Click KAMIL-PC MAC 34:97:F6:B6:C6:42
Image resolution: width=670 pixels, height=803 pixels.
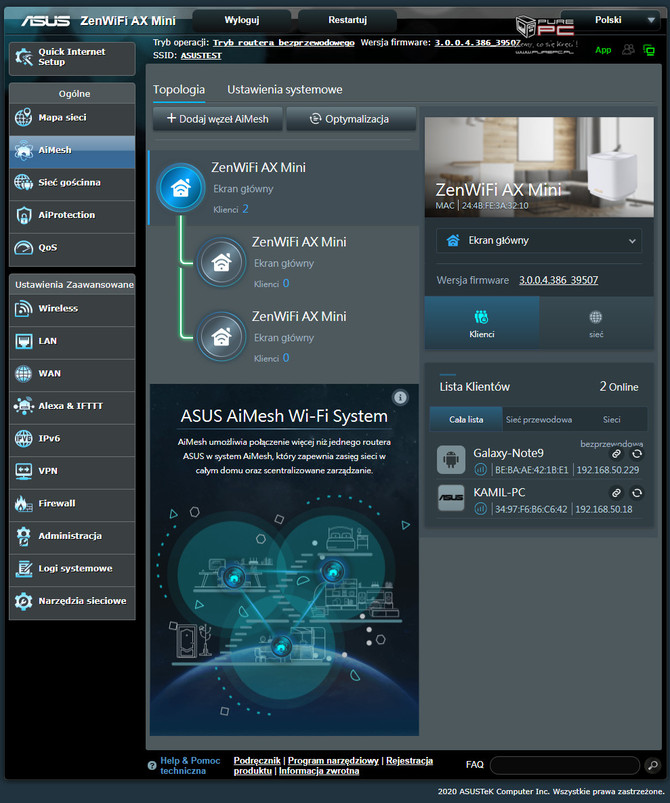click(x=531, y=510)
